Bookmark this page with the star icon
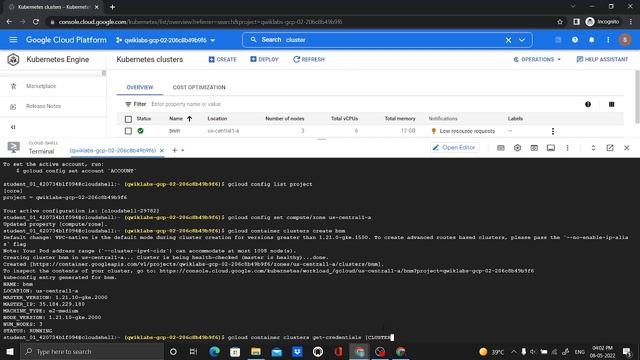The image size is (640, 360). 560,22
